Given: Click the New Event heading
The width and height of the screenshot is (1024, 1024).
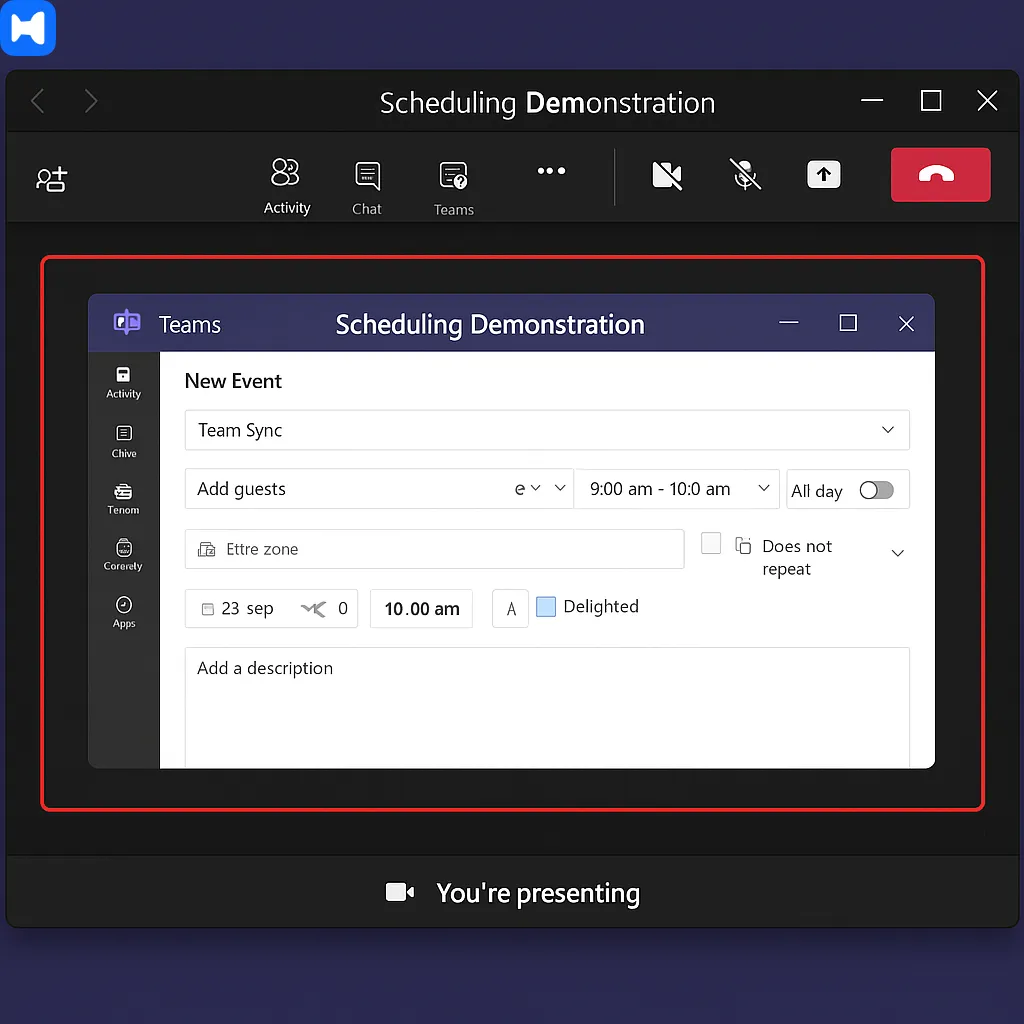Looking at the screenshot, I should pos(233,381).
